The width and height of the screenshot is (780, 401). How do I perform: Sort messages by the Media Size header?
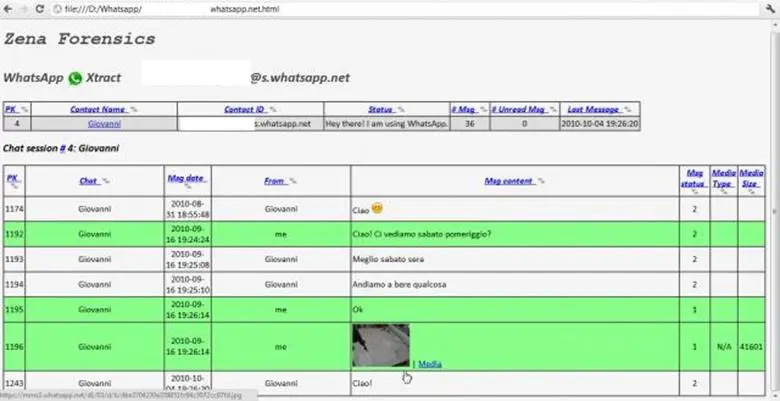pos(751,176)
